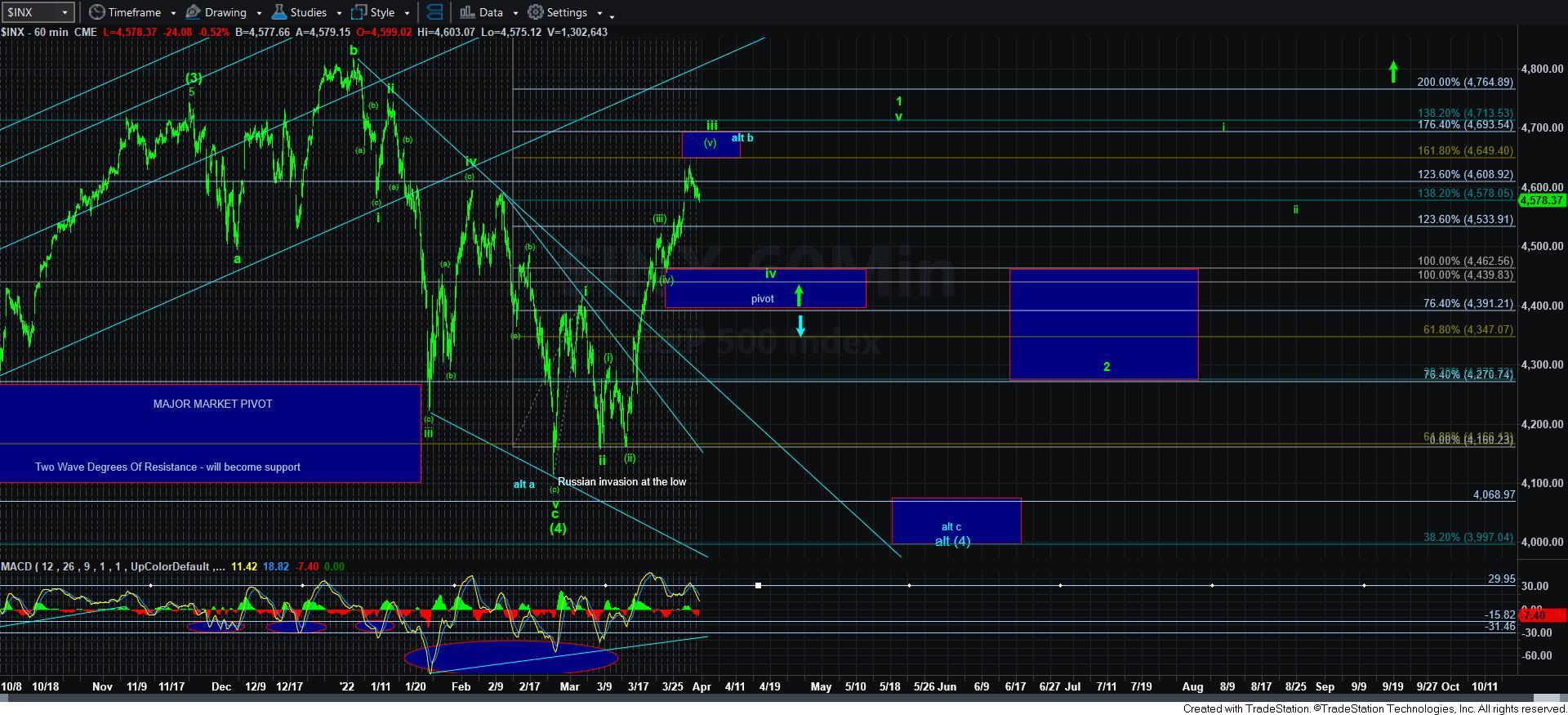Expand the Timeframe dropdown arrow
This screenshot has height=715, width=1568.
tap(172, 13)
